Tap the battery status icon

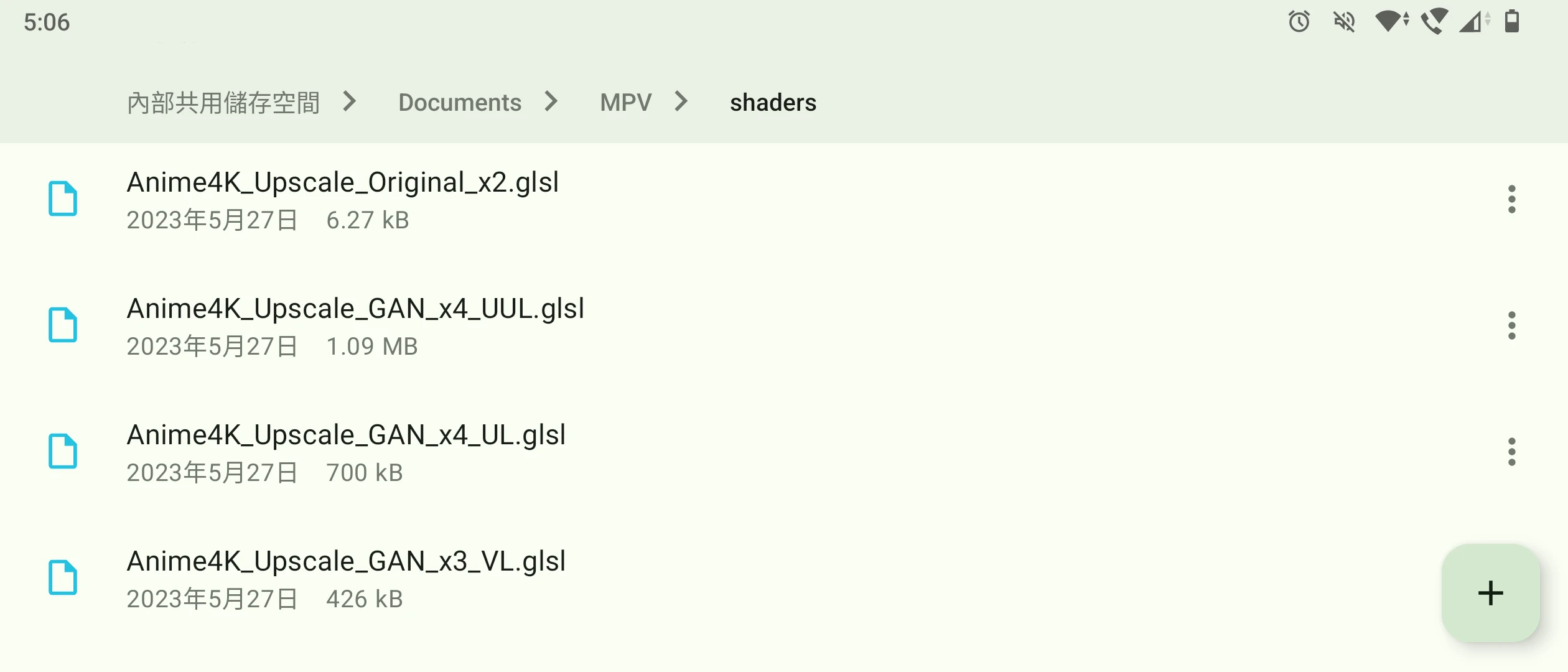[1512, 22]
